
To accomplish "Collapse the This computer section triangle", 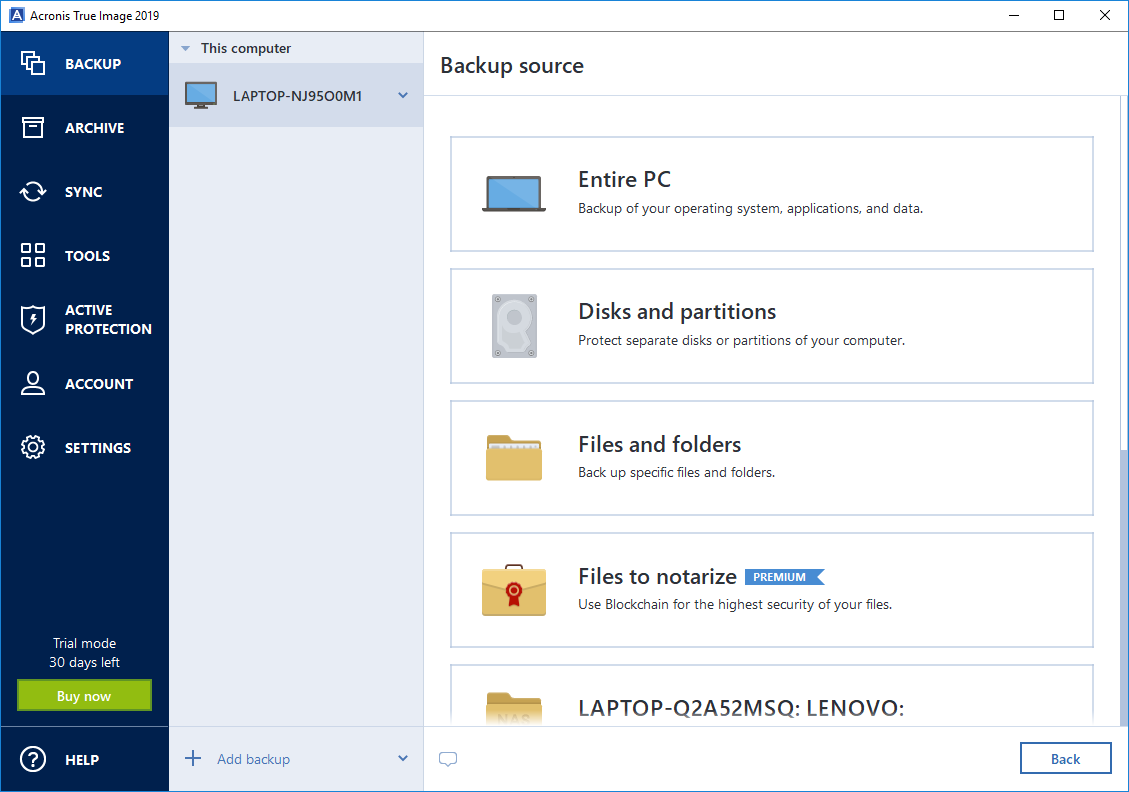I will [185, 49].
